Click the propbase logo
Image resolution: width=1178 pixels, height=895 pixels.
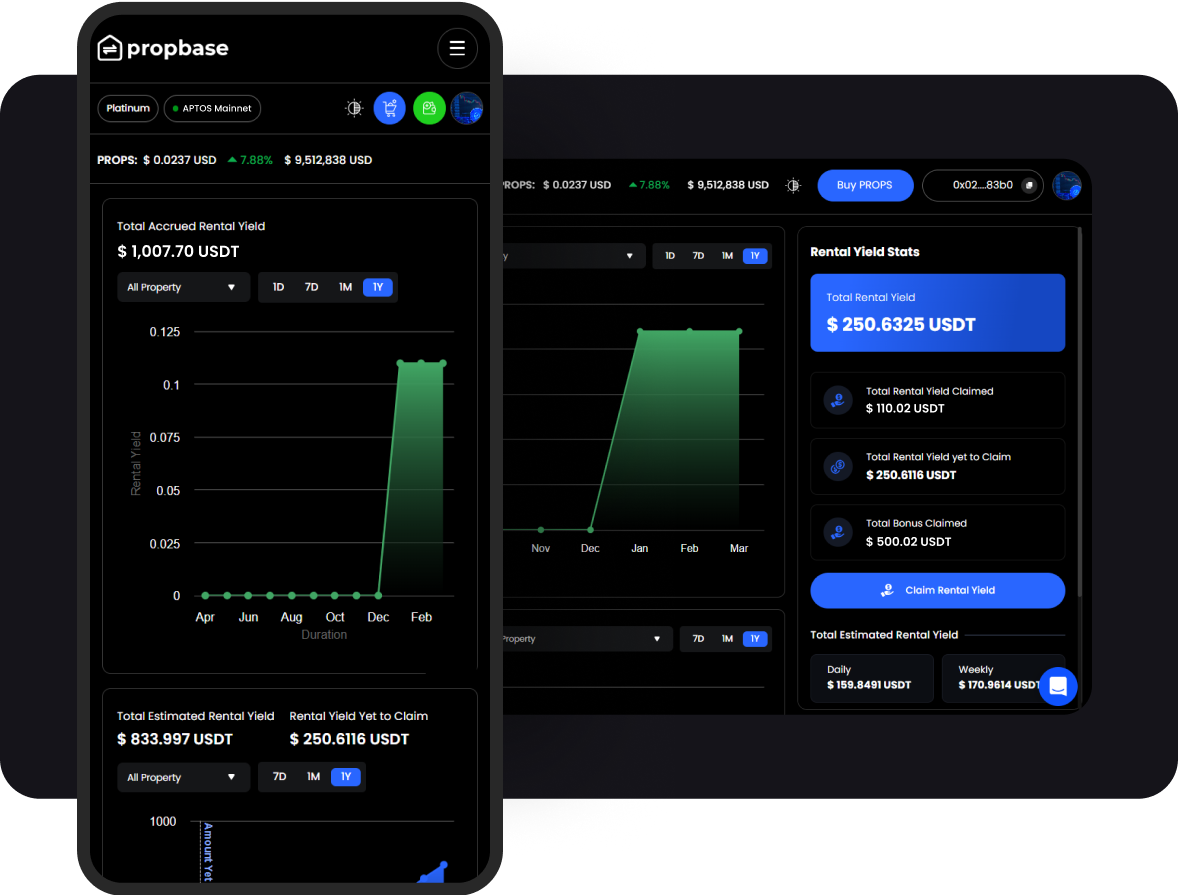pos(163,48)
